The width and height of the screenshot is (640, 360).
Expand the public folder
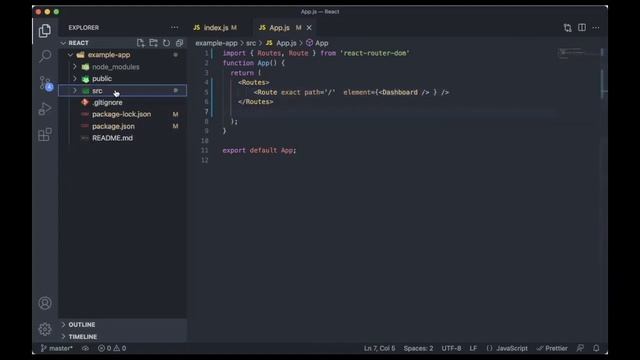click(x=75, y=78)
